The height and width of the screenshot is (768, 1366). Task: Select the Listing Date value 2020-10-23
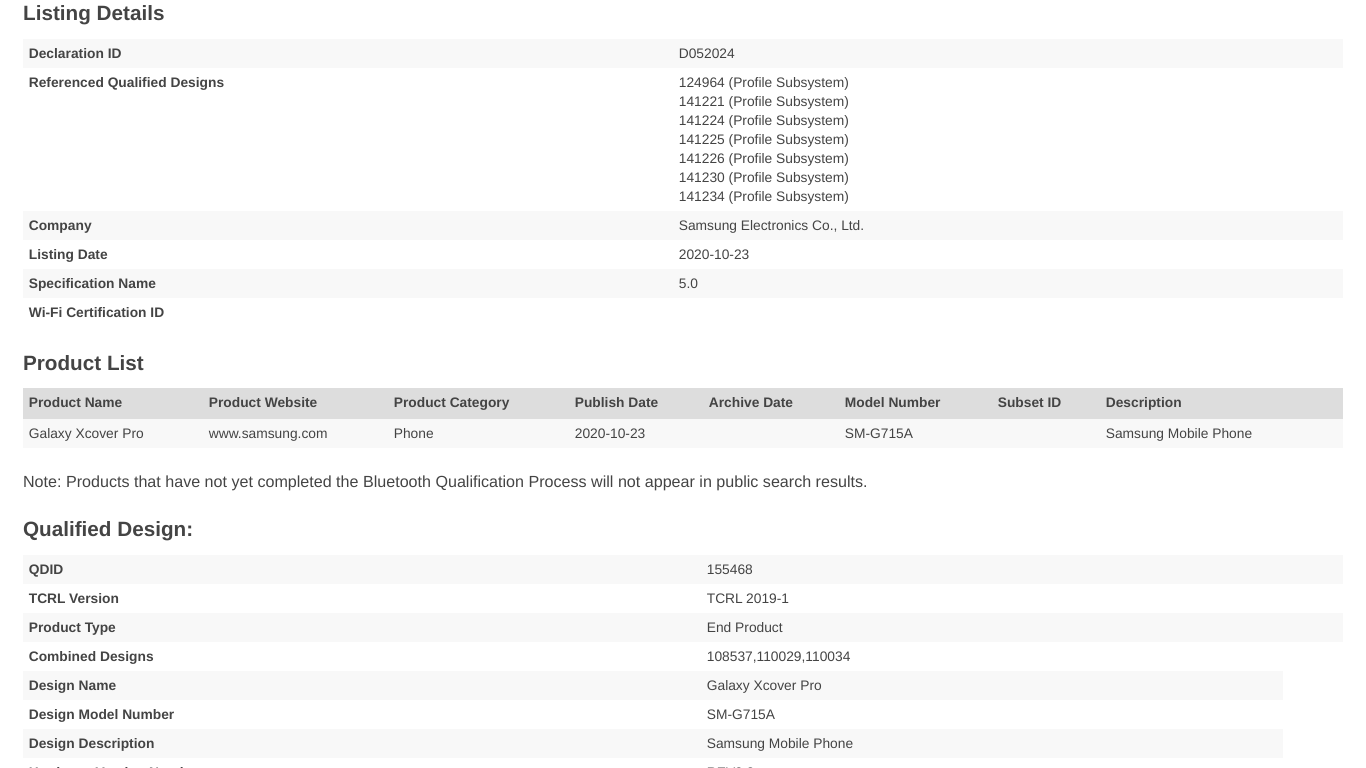pyautogui.click(x=714, y=254)
